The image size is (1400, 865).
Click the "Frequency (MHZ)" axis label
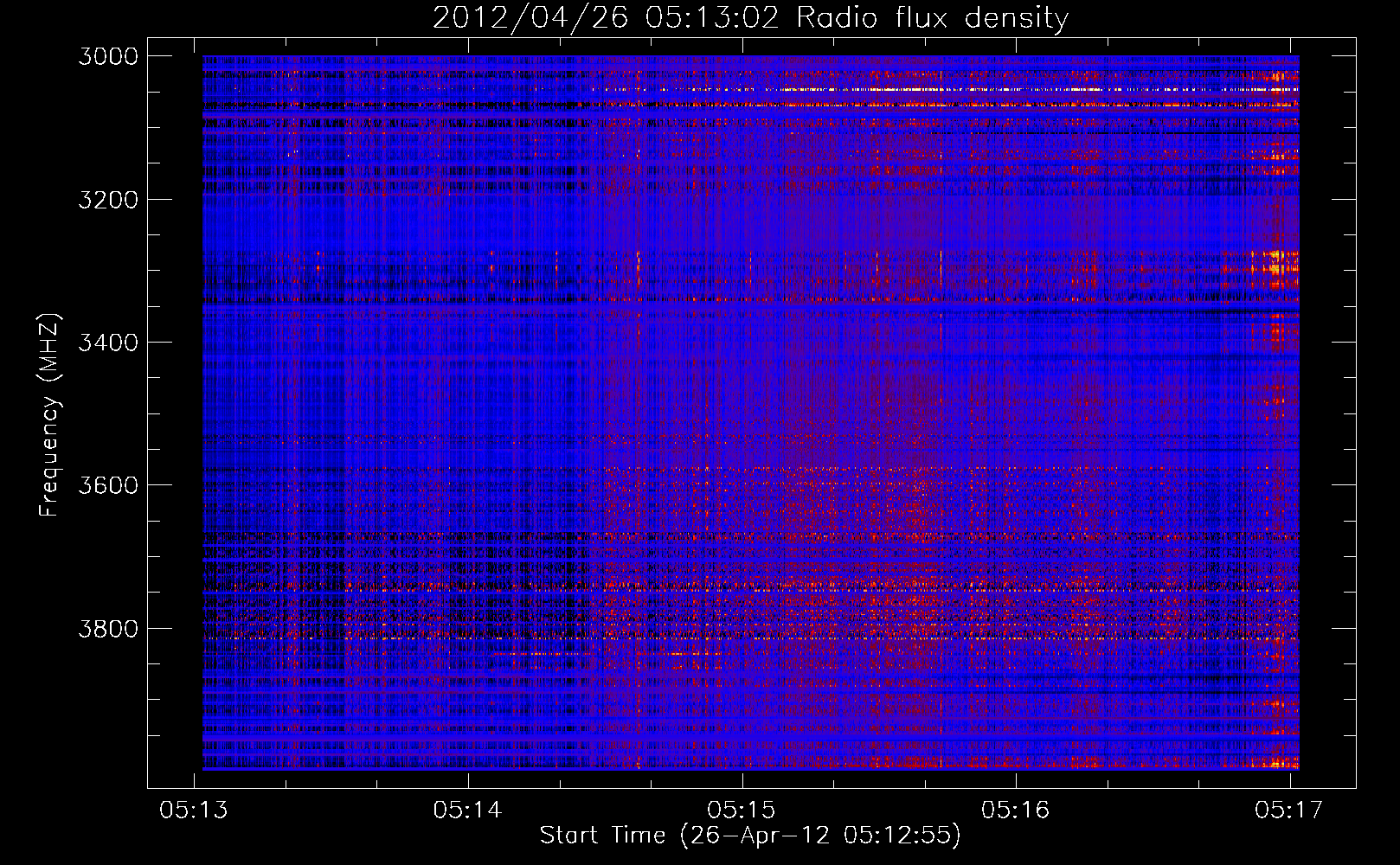(x=49, y=415)
